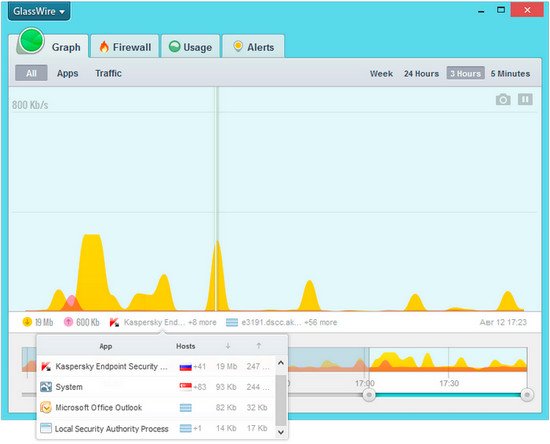Click the host icon beside e3191.dscc.ak...
Screen dimensions: 550x444
(232, 322)
